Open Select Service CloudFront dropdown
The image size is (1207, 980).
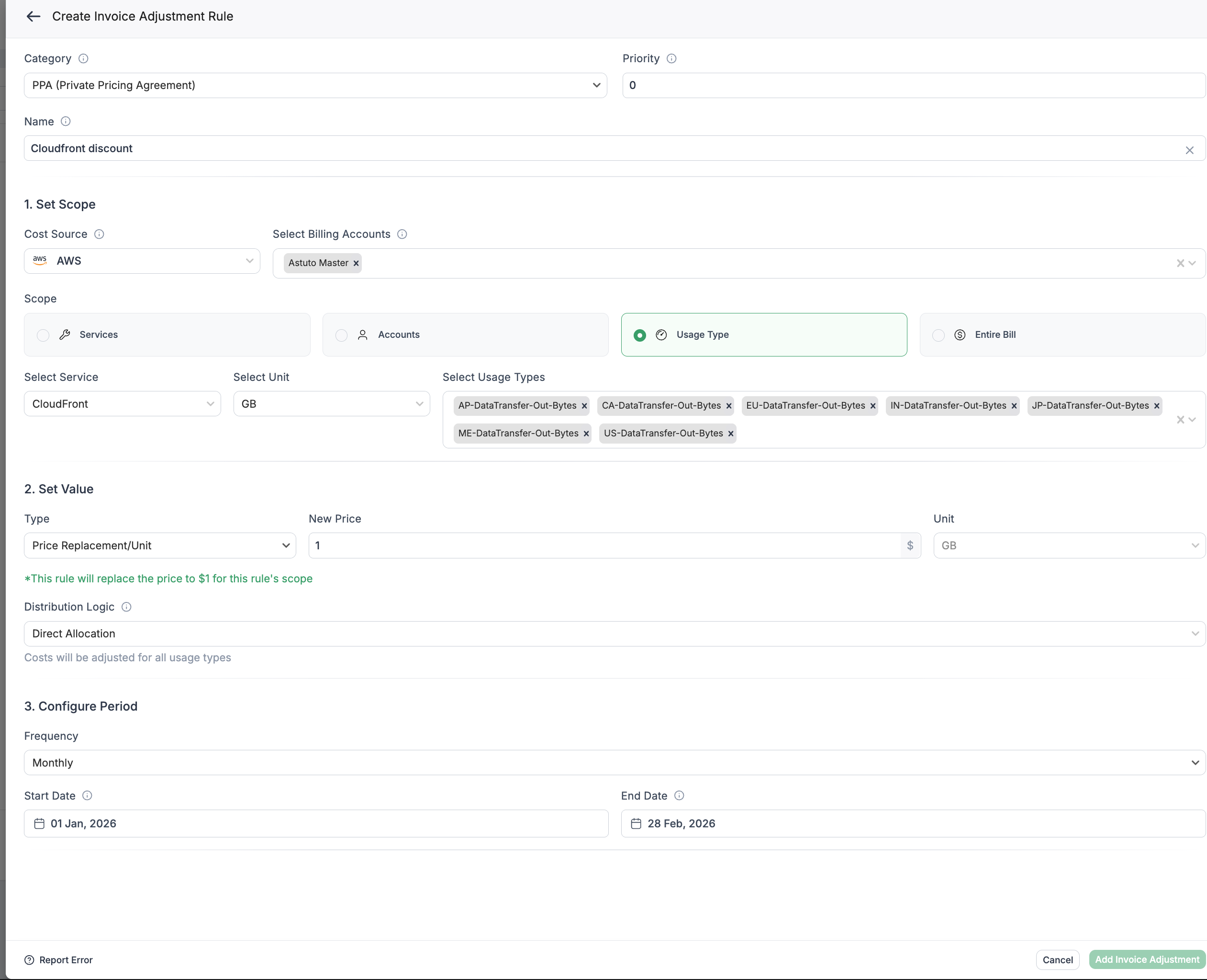(x=122, y=404)
